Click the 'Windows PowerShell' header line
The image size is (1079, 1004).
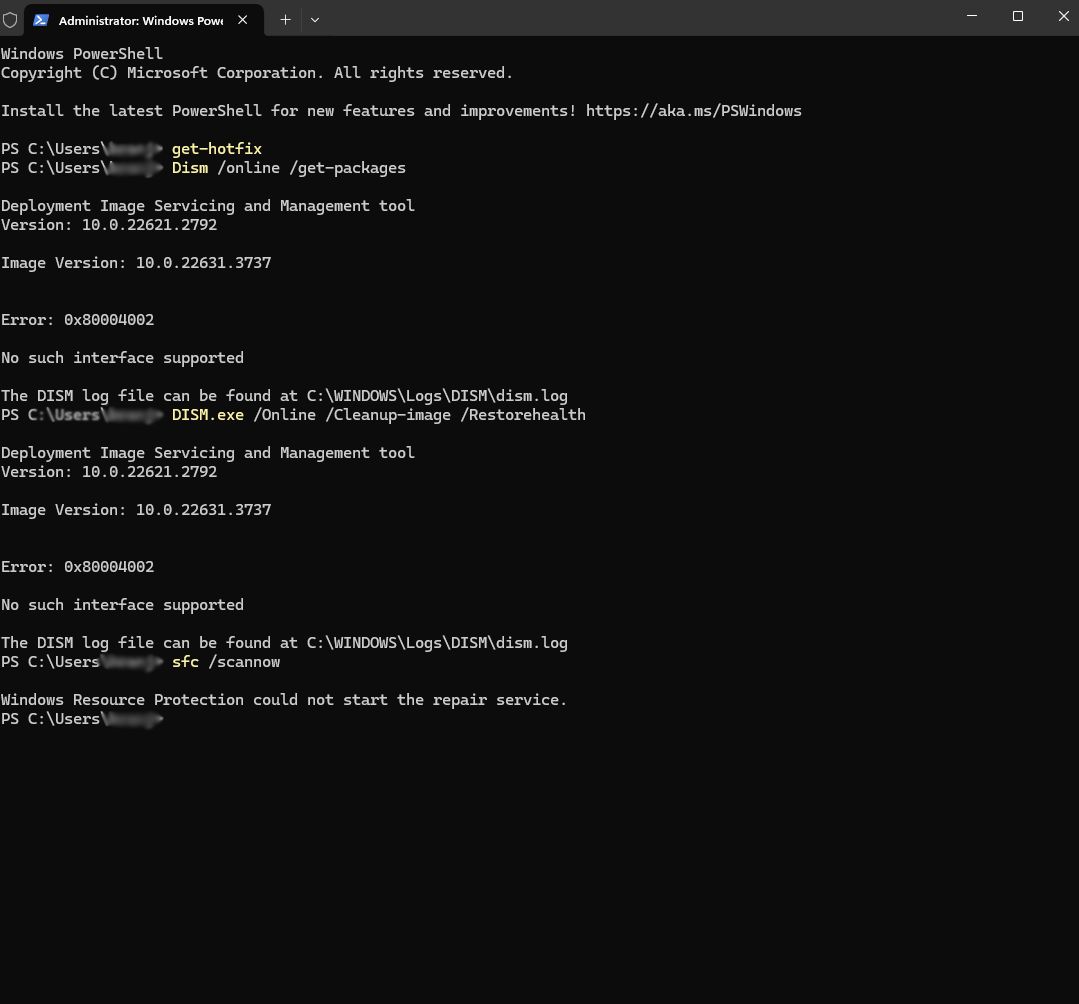pos(82,54)
